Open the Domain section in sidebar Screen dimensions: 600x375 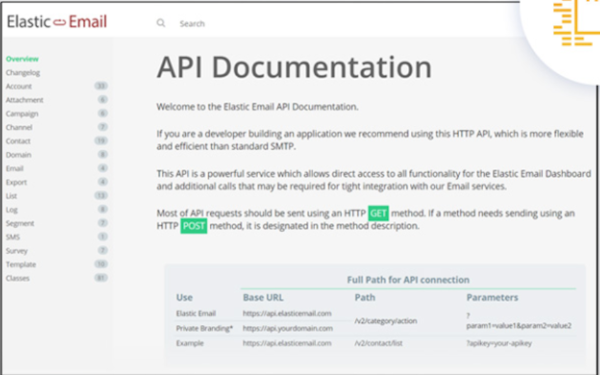click(x=18, y=155)
